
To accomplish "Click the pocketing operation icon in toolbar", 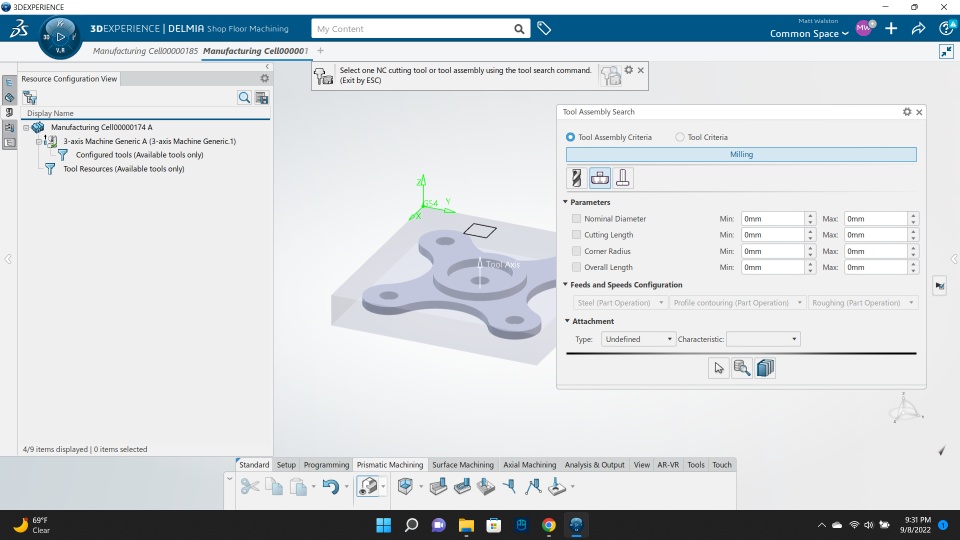I will 438,487.
